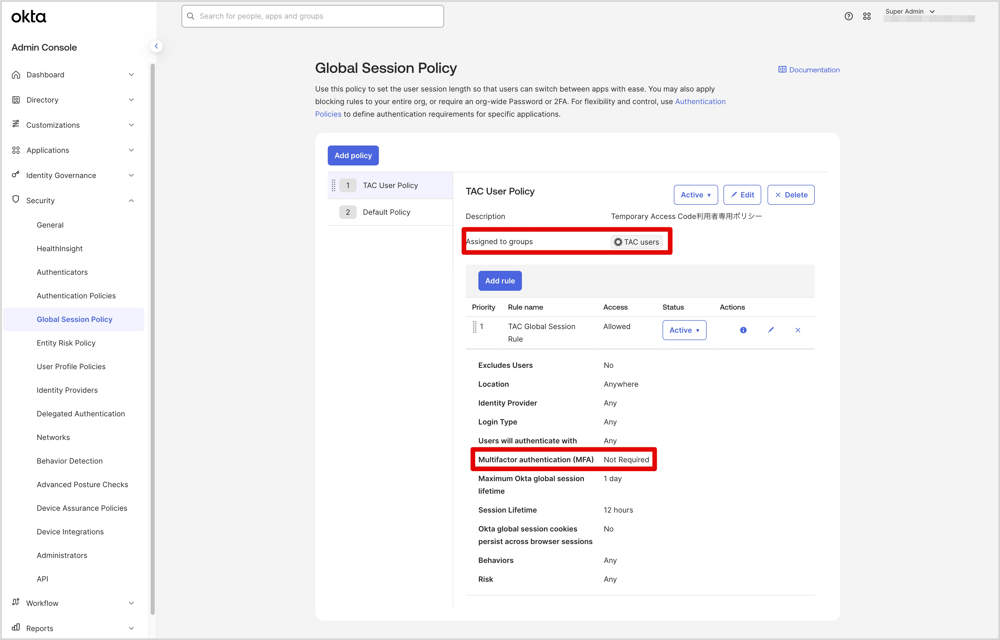Click the Security shield icon
Viewport: 1000px width, 640px height.
[16, 200]
